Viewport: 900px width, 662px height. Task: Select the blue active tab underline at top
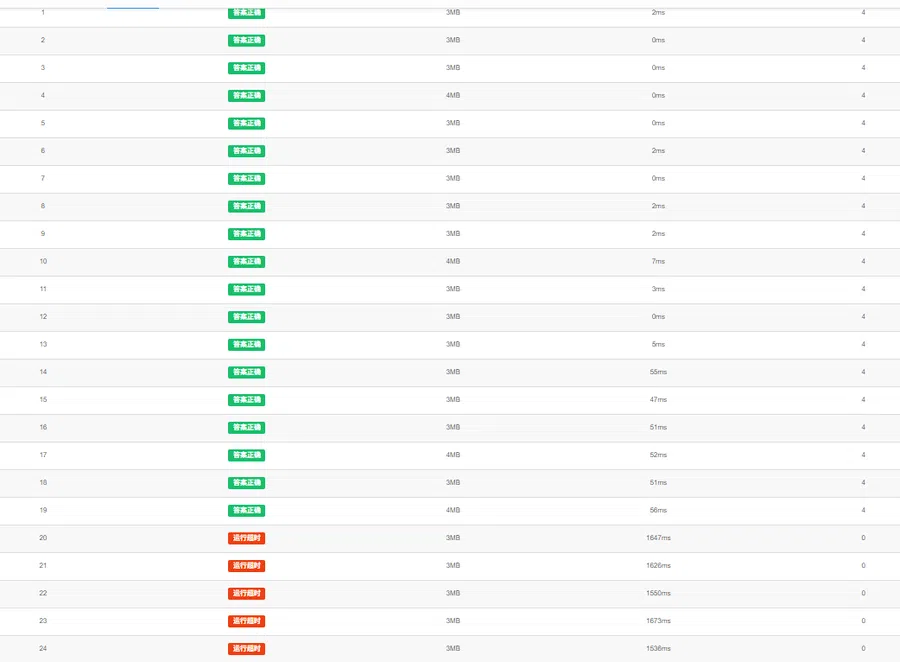coord(133,8)
